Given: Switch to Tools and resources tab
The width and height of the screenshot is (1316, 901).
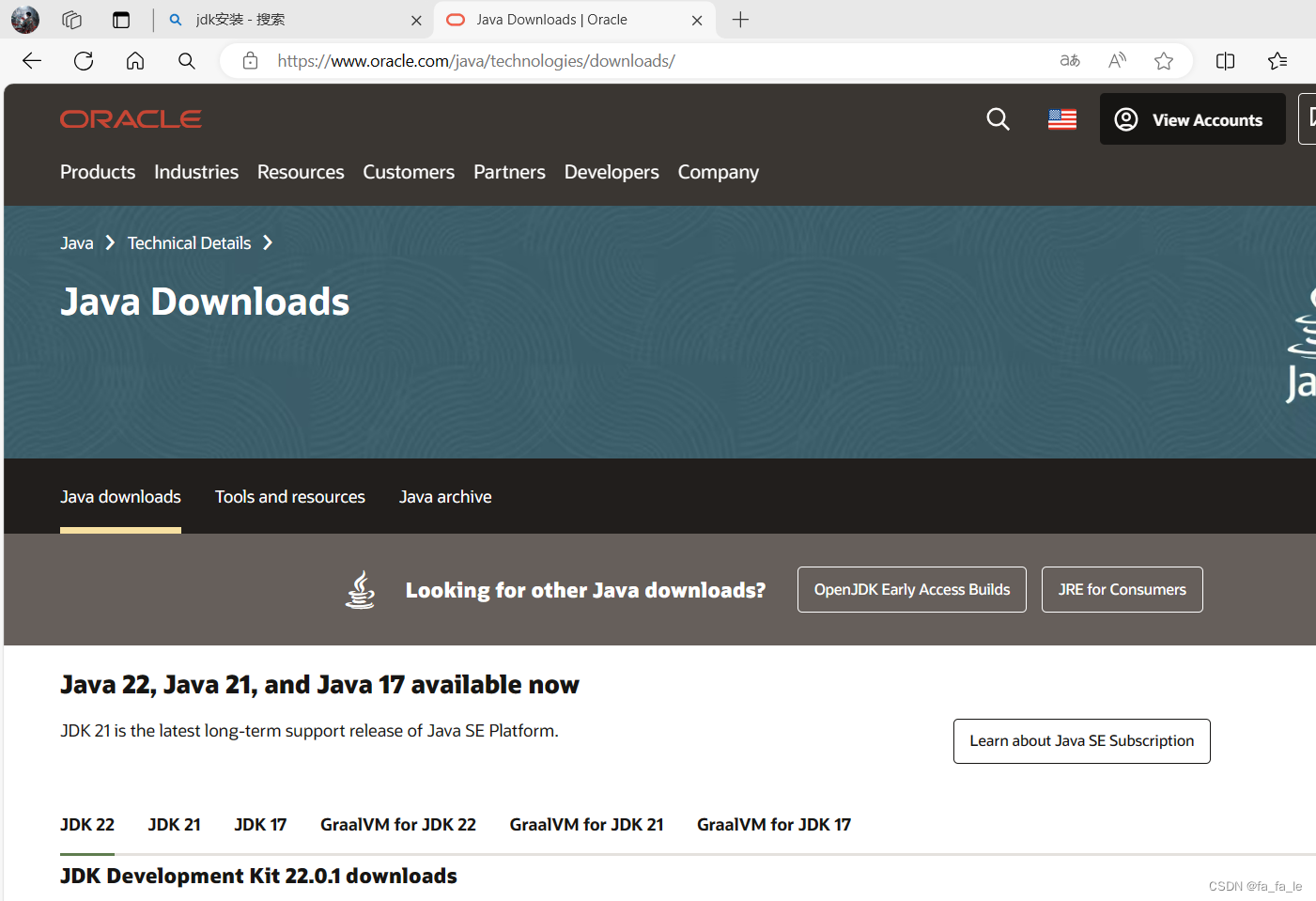Looking at the screenshot, I should point(290,497).
